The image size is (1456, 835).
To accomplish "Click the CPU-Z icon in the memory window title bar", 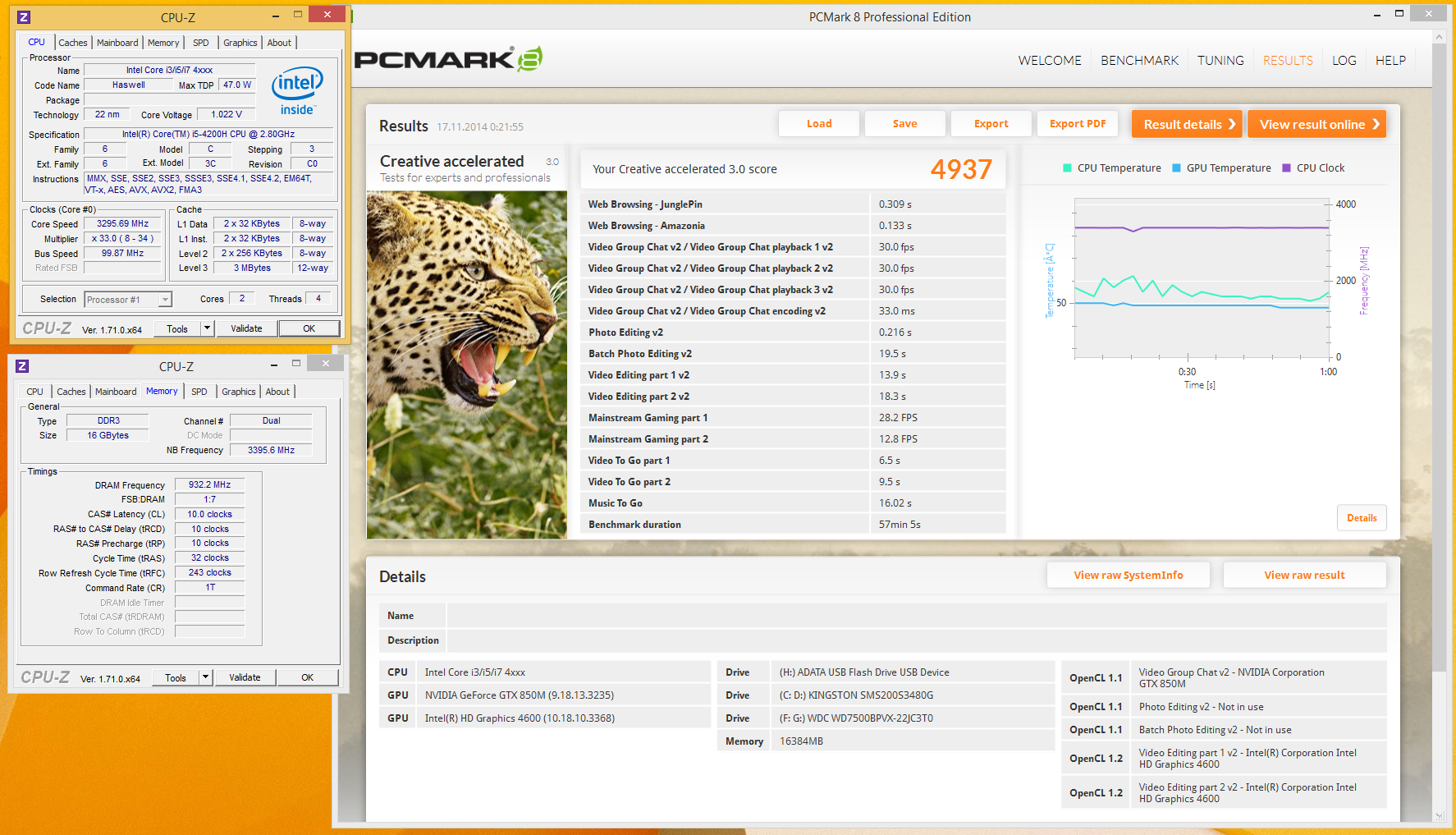I will coord(22,366).
